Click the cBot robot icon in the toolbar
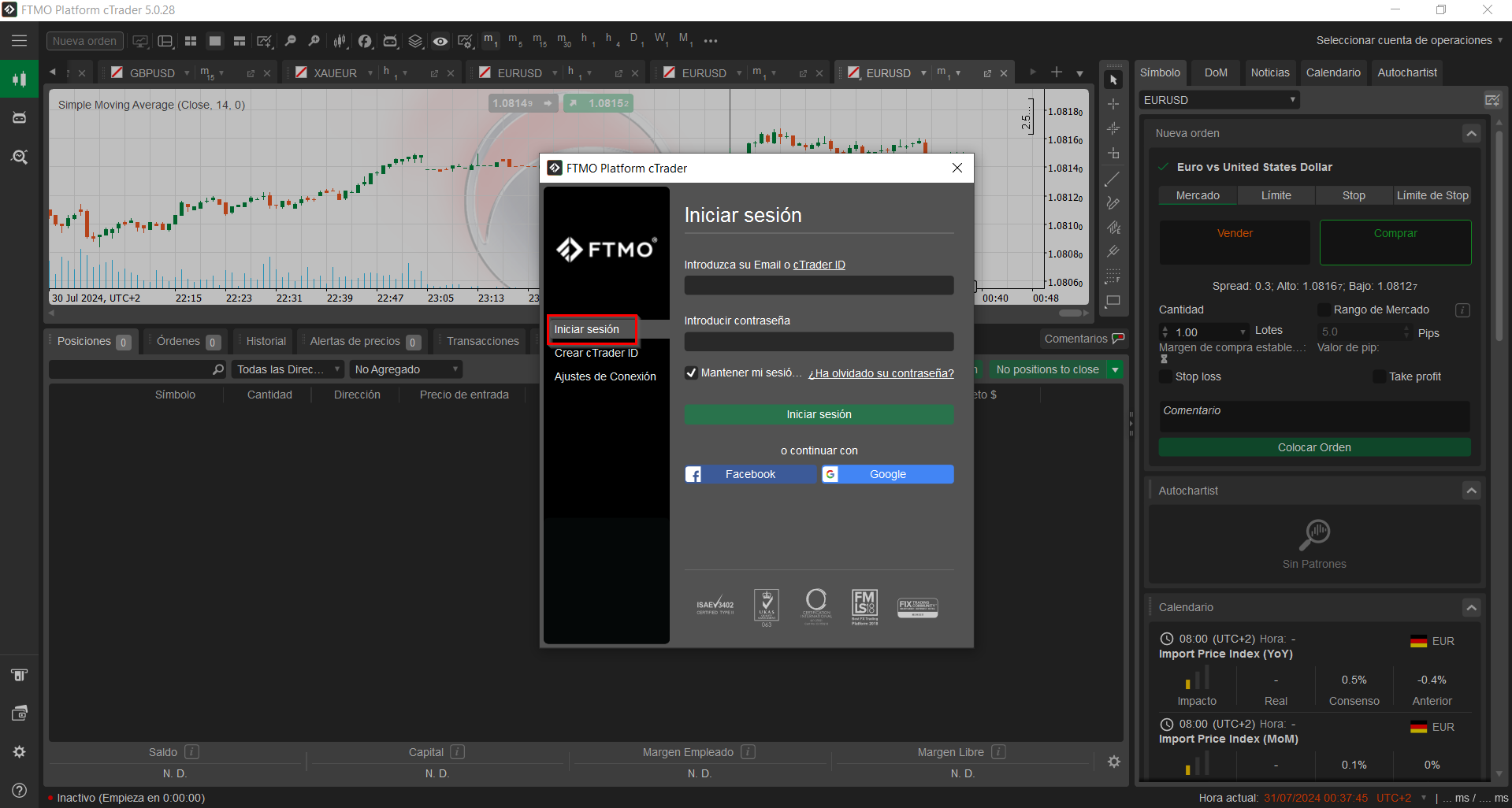 click(x=390, y=41)
